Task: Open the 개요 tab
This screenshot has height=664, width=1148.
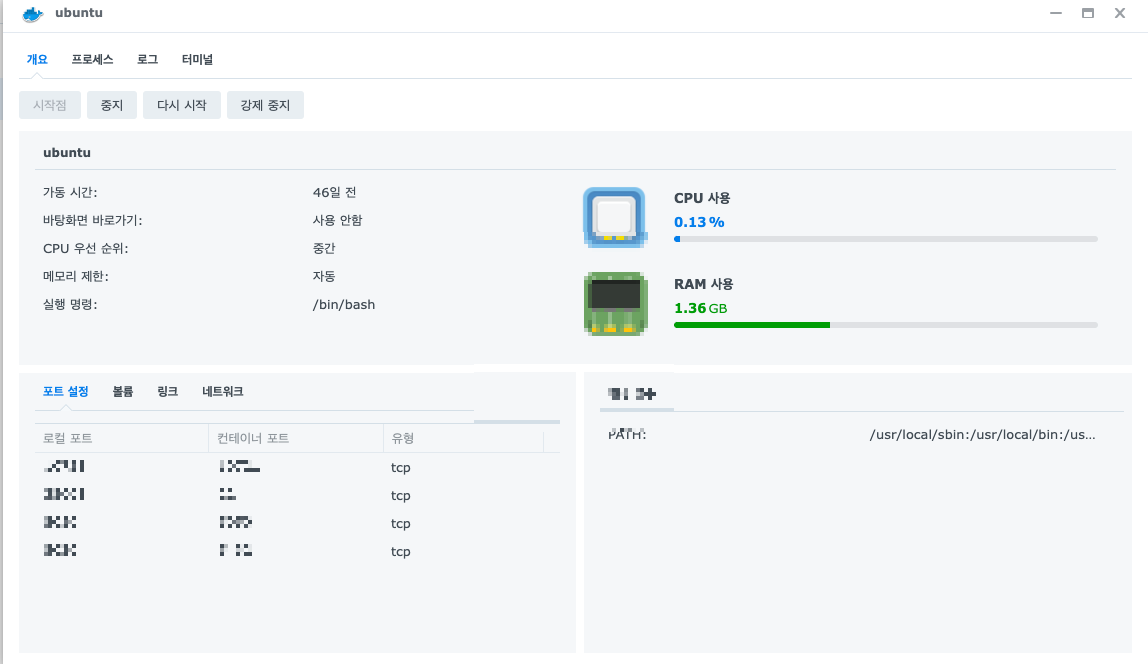Action: coord(37,59)
